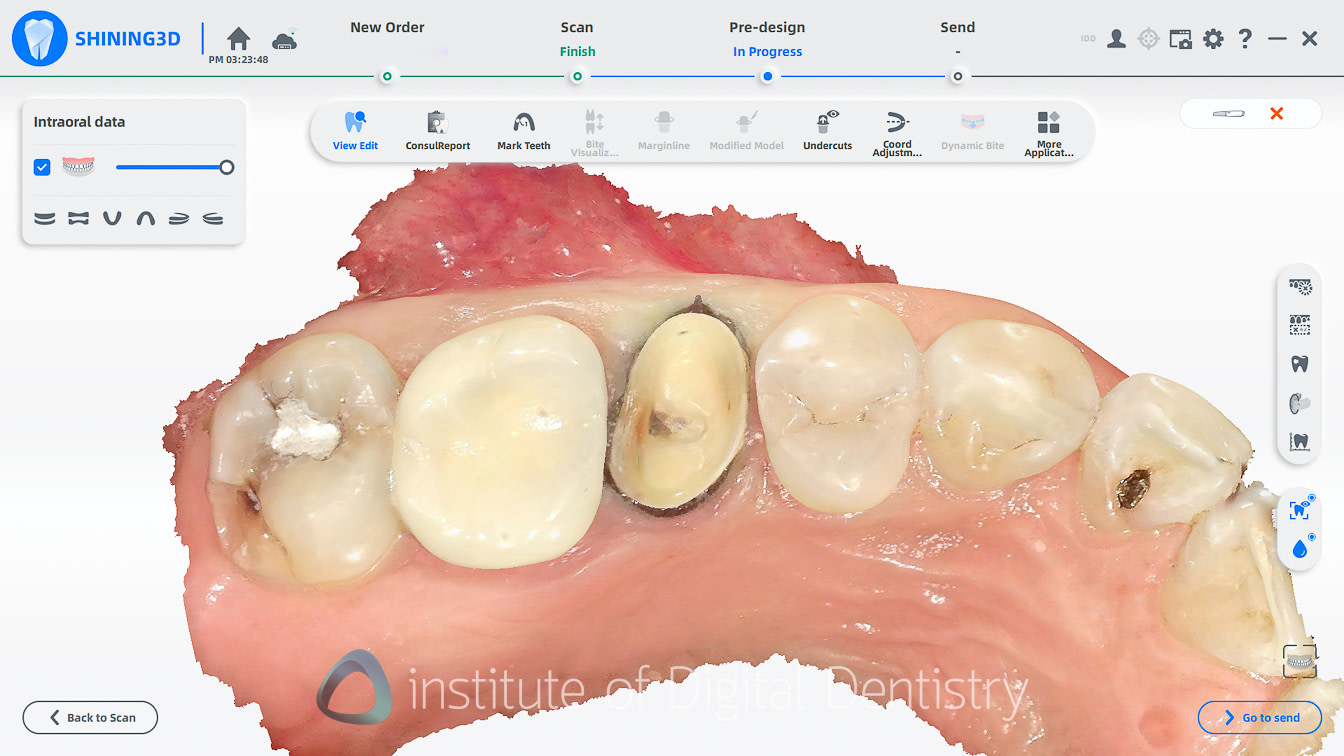Open the settings gear icon

[1212, 38]
